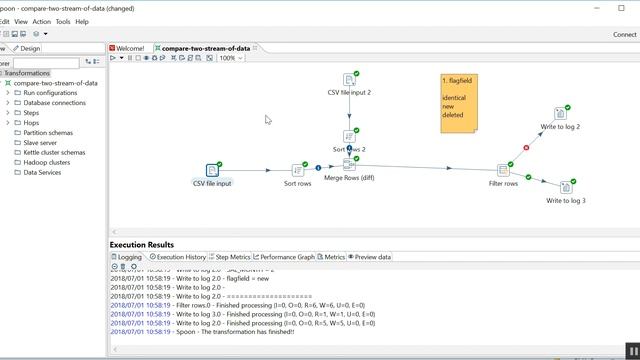Click the save-as toolbar icon
The width and height of the screenshot is (640, 360).
tap(23, 34)
